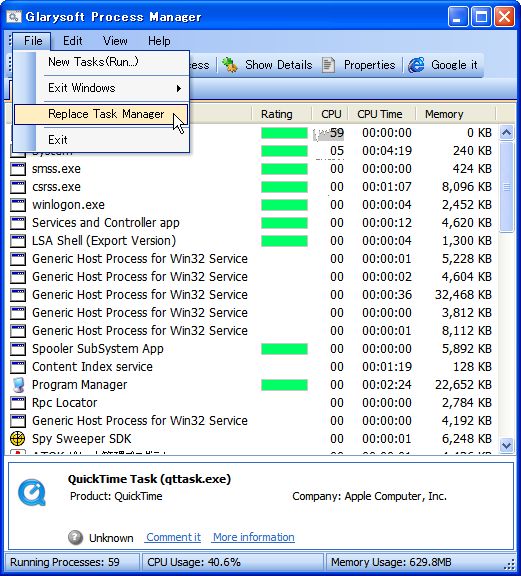The width and height of the screenshot is (521, 576).
Task: Click the Spy Sweeper SDK target icon
Action: coord(18,439)
